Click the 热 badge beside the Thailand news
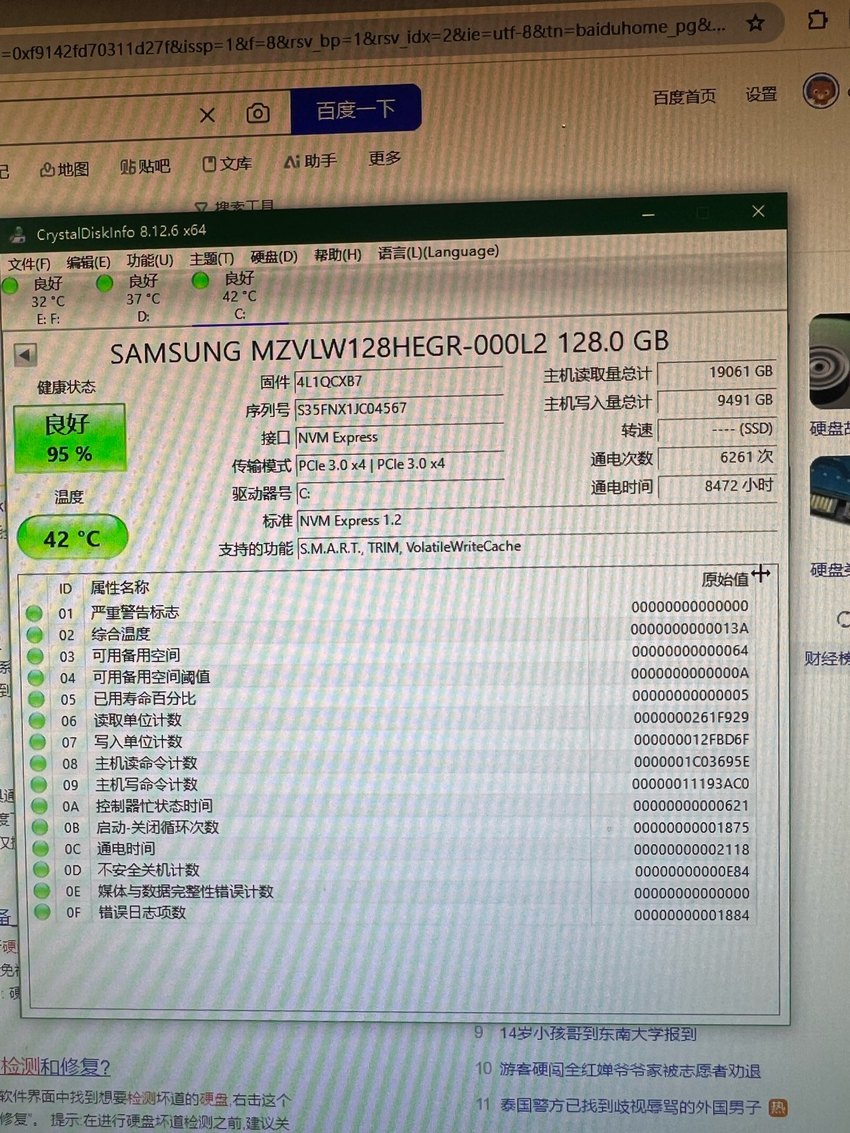The height and width of the screenshot is (1133, 850). [x=778, y=1107]
